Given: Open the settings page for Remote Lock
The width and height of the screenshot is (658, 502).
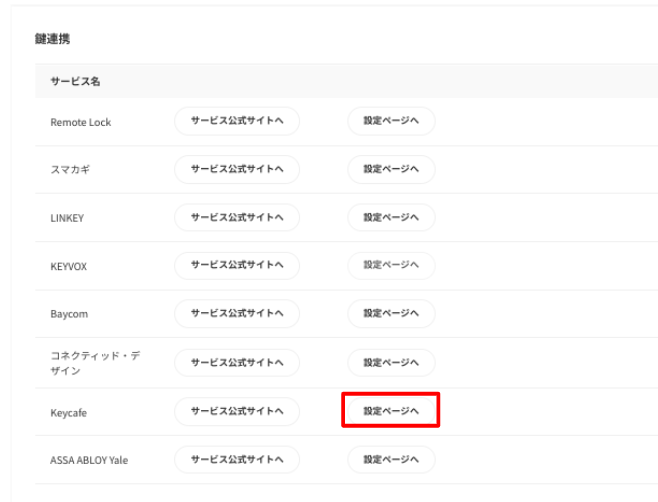Looking at the screenshot, I should 391,121.
